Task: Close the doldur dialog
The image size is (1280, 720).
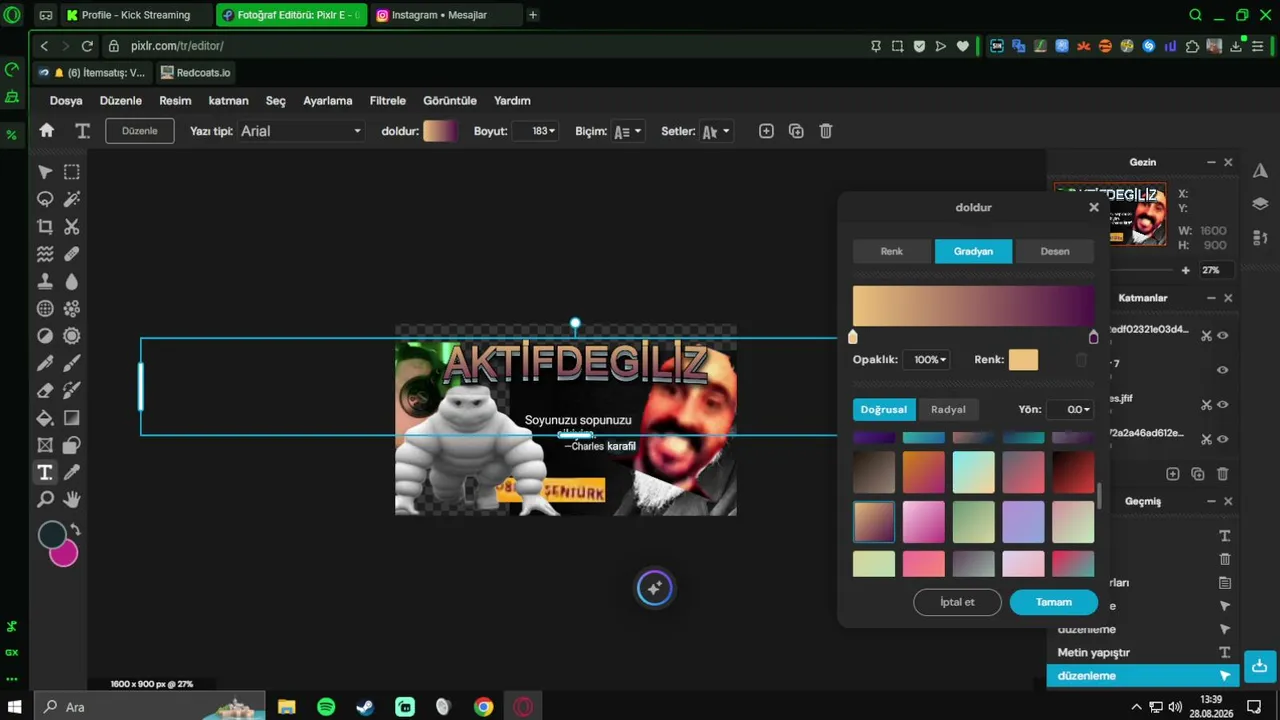Action: [x=1094, y=207]
